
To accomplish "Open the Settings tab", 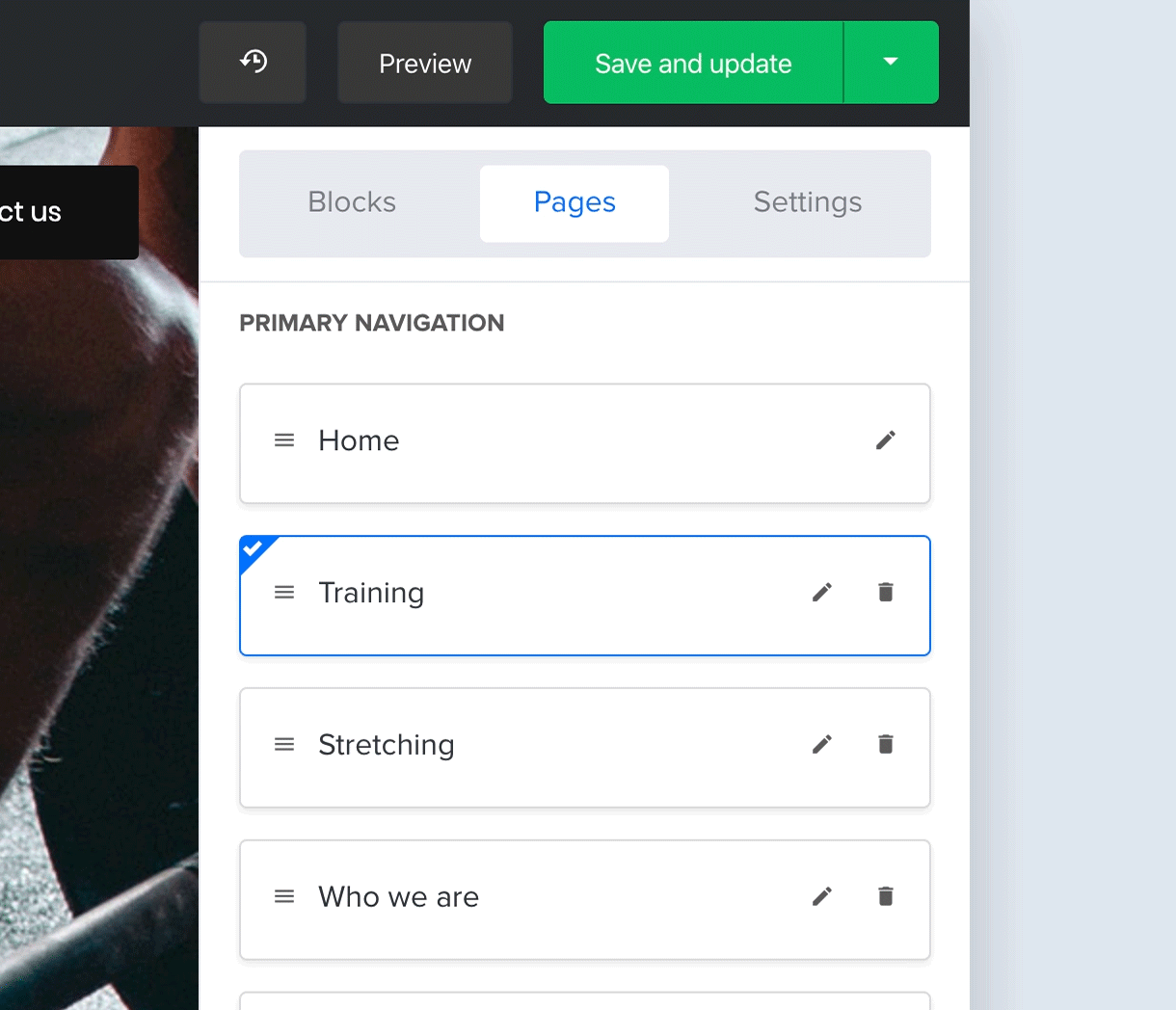I will [x=808, y=202].
